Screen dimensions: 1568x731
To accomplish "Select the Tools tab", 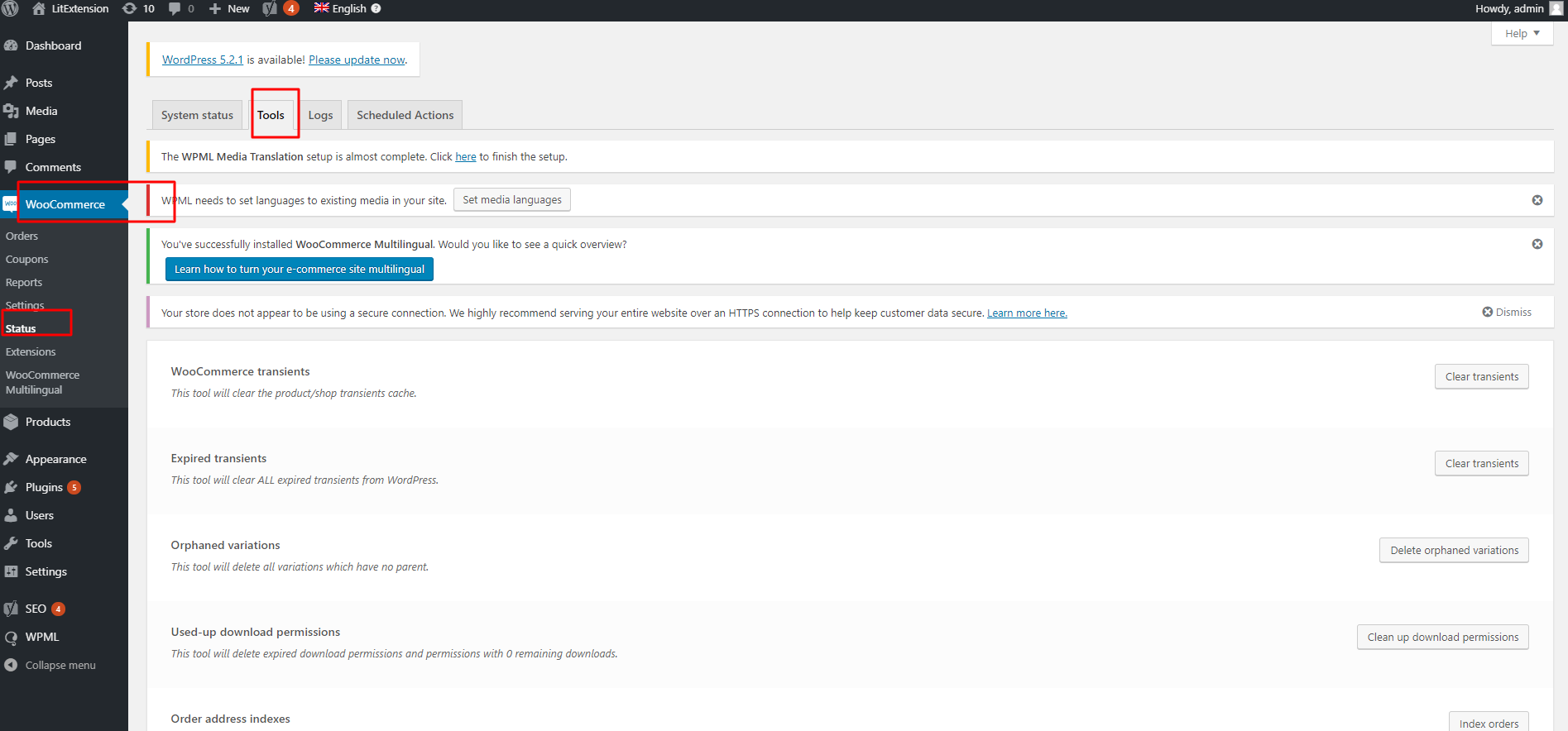I will tap(271, 115).
